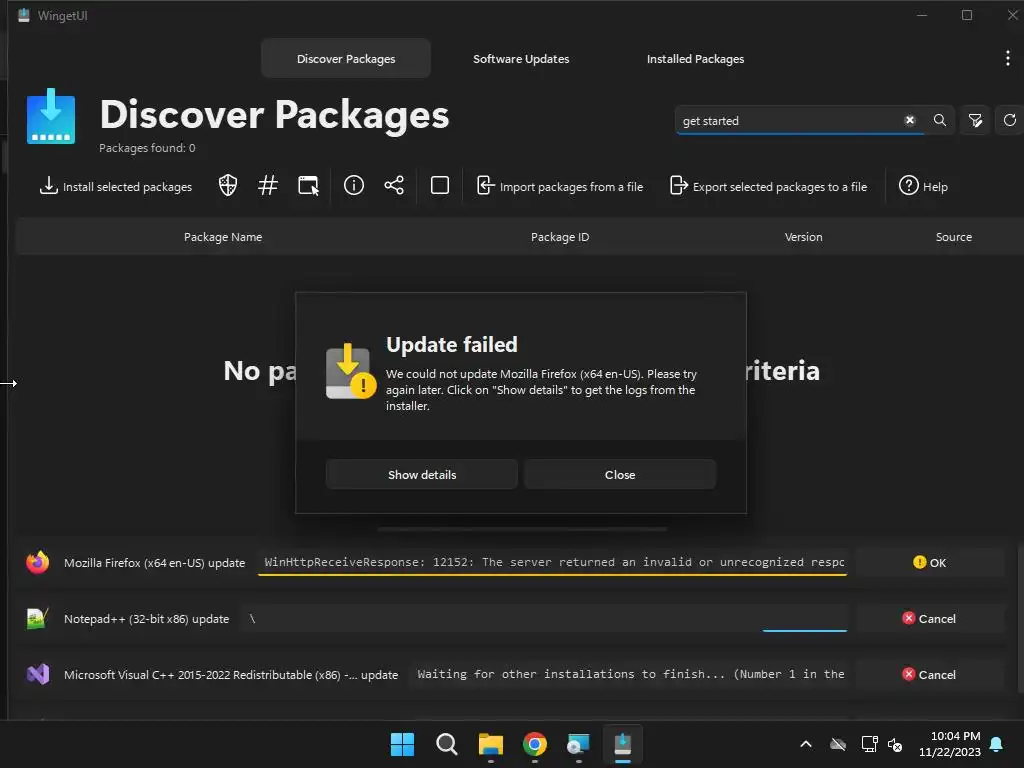
Task: Reload packages with refresh icon
Action: (1010, 120)
